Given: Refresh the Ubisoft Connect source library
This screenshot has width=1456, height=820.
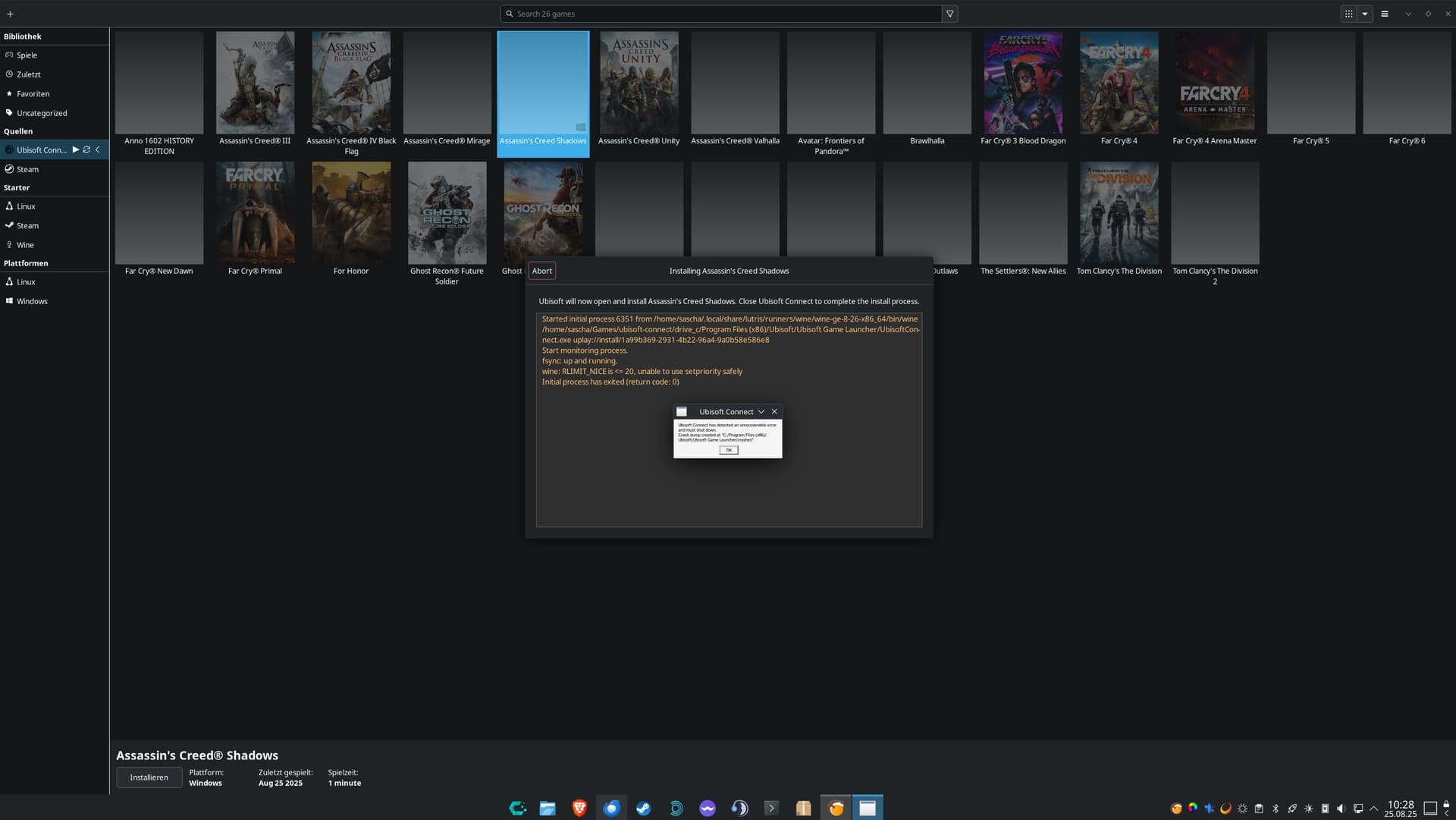Looking at the screenshot, I should [86, 150].
